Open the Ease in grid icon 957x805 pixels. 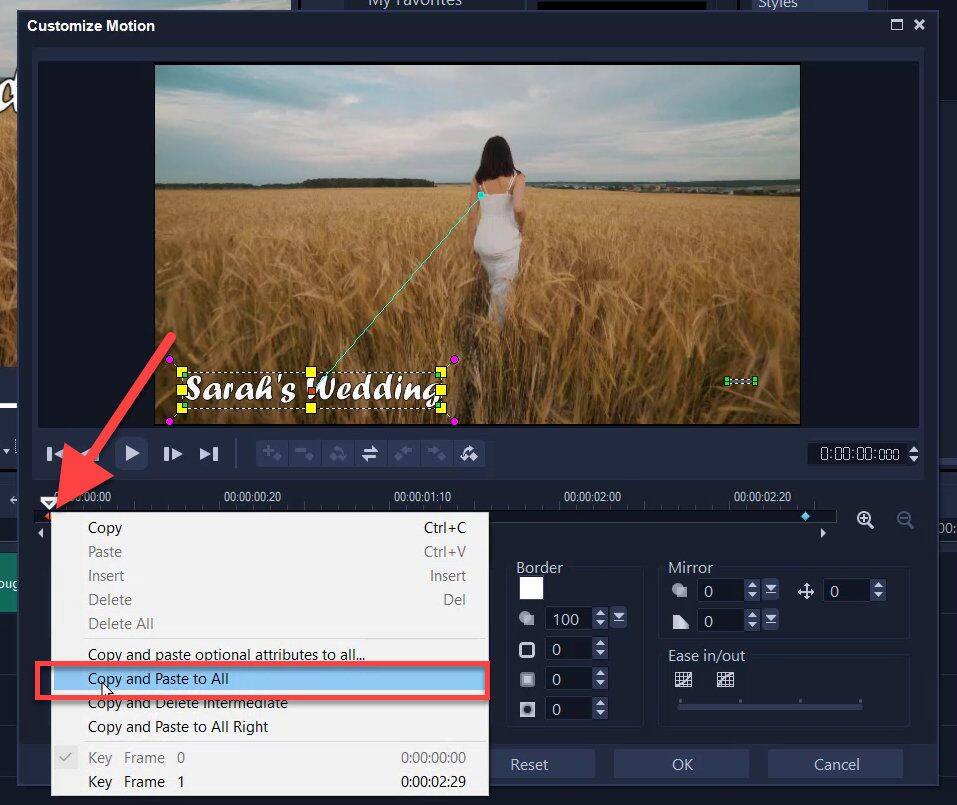pyautogui.click(x=684, y=679)
